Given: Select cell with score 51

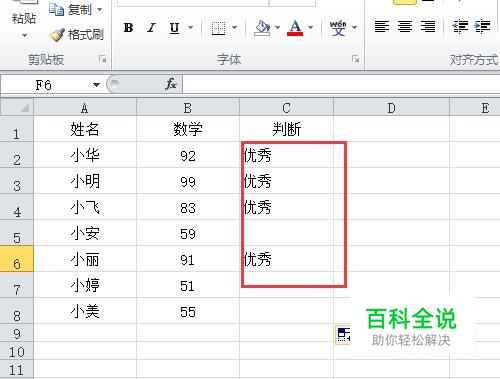Looking at the screenshot, I should pyautogui.click(x=188, y=285).
